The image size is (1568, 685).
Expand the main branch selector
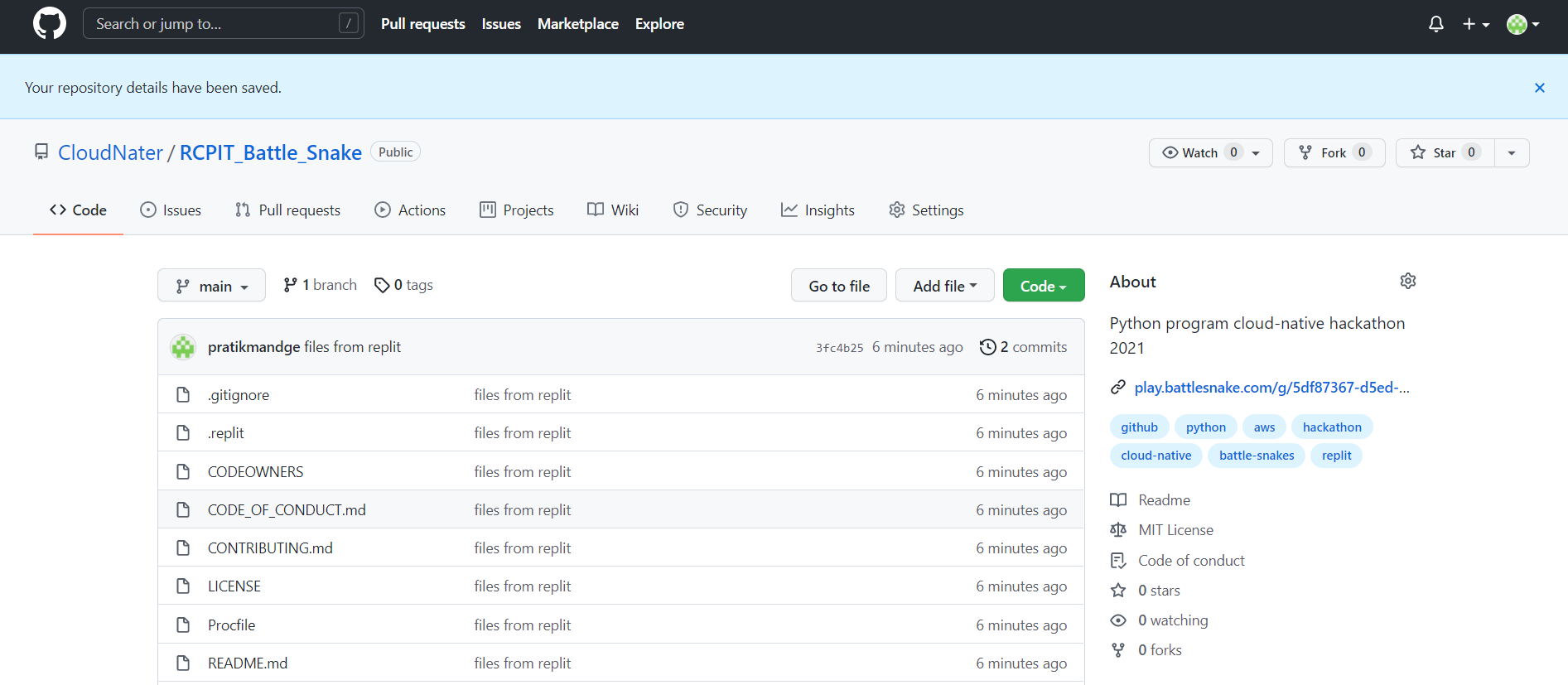(212, 286)
